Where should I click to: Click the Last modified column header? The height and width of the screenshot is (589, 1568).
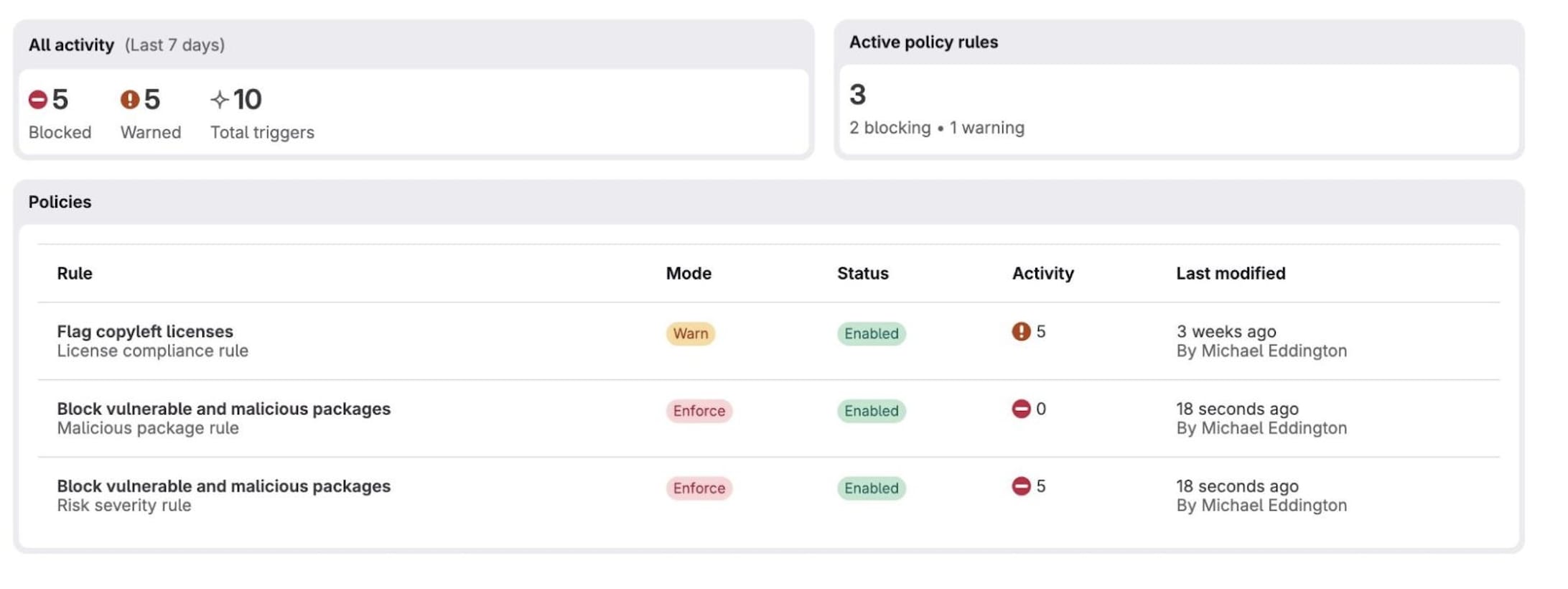click(1231, 273)
